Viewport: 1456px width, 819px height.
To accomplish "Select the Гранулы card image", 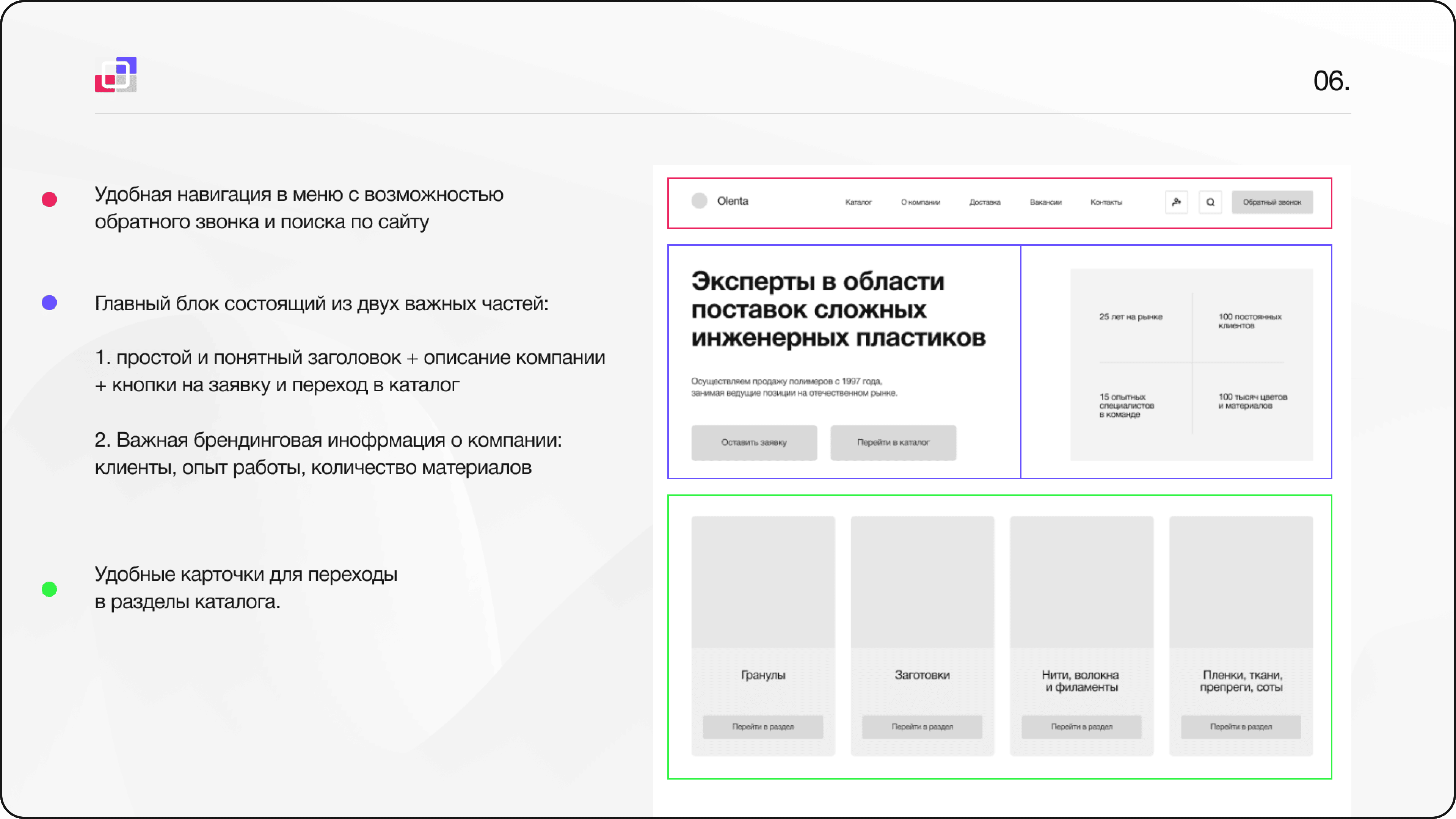I will 763,582.
